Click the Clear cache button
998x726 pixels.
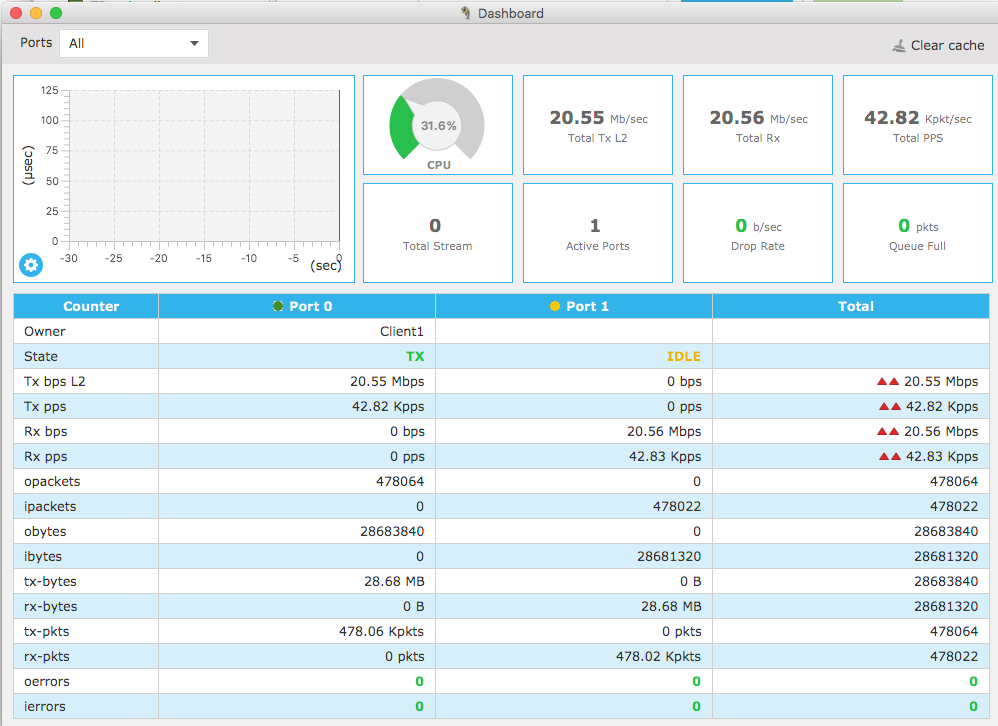938,45
